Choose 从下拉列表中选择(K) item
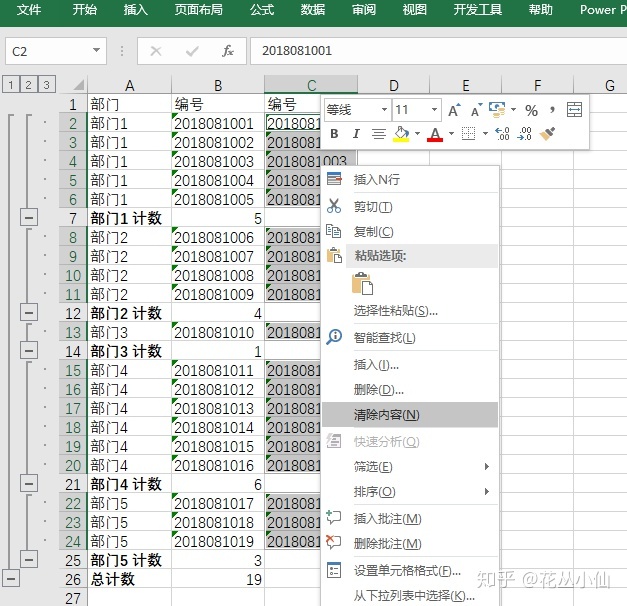 410,596
